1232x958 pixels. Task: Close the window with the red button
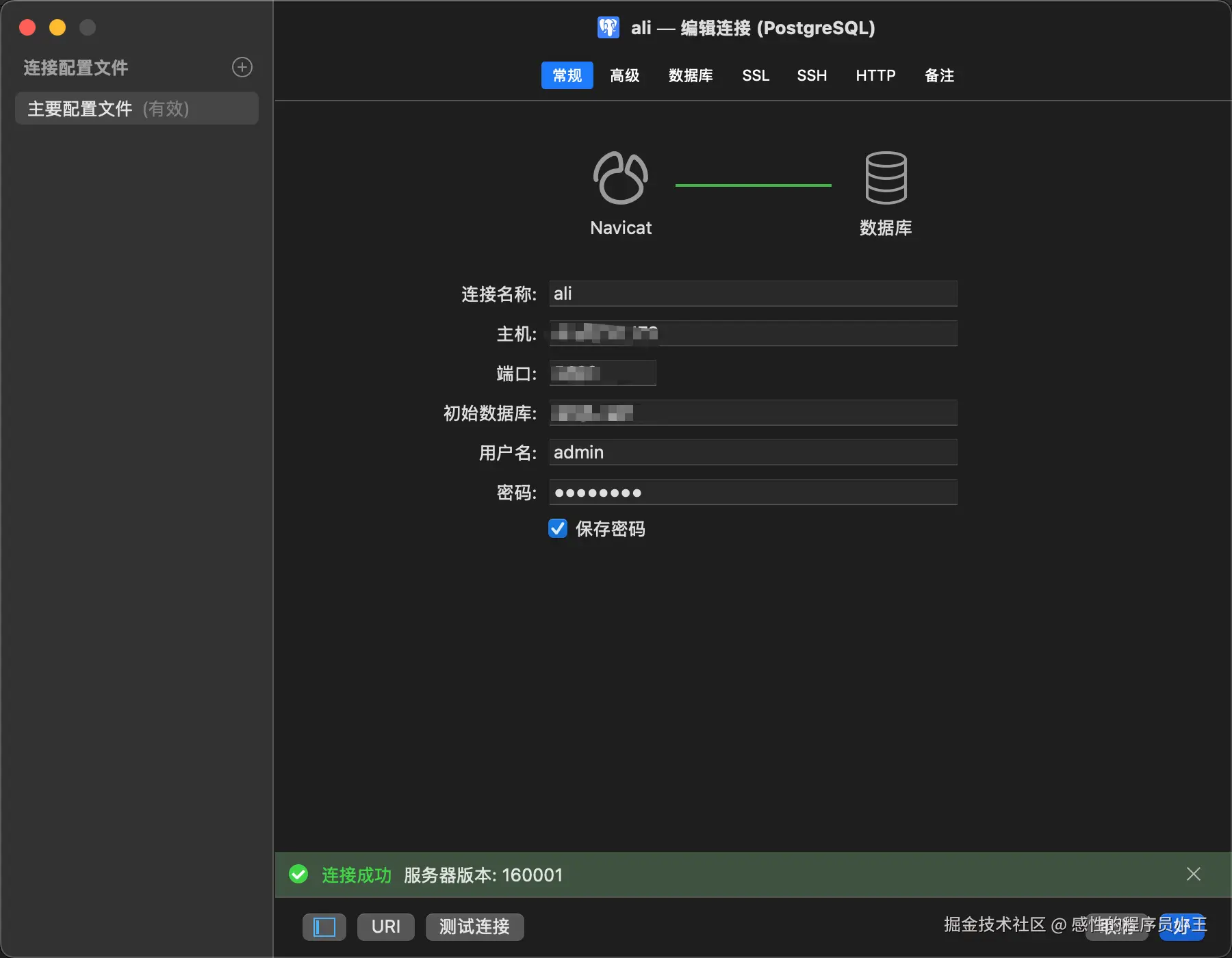(27, 27)
